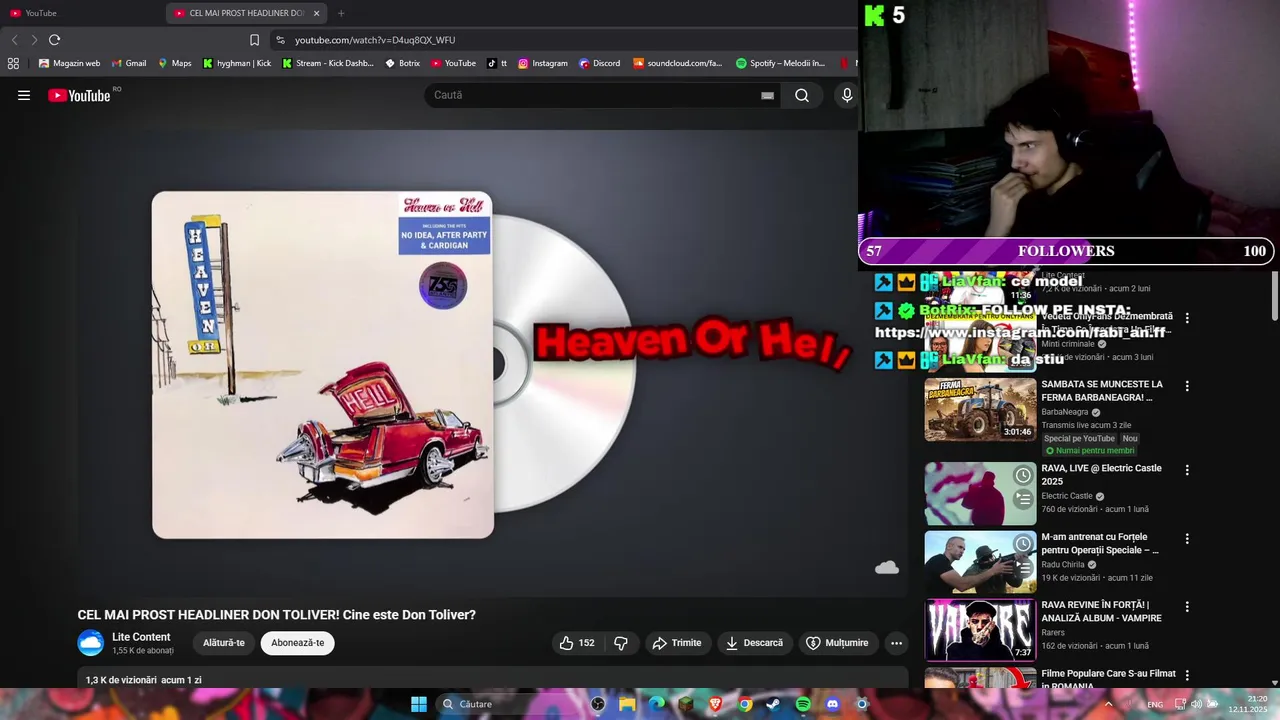Dislike the video with thumbs down

(x=621, y=643)
